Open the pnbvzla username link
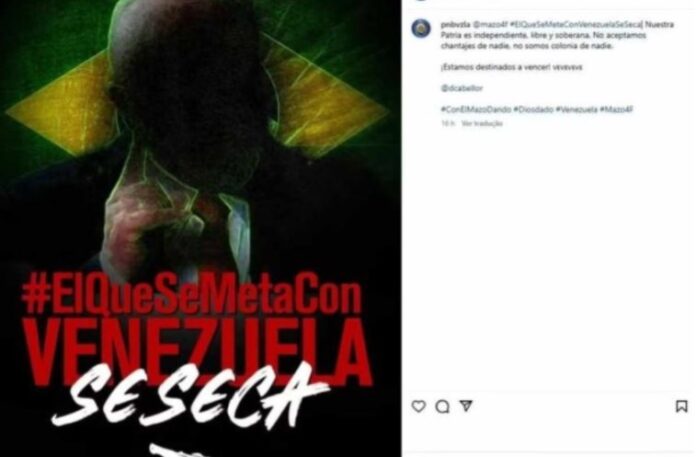 point(455,25)
